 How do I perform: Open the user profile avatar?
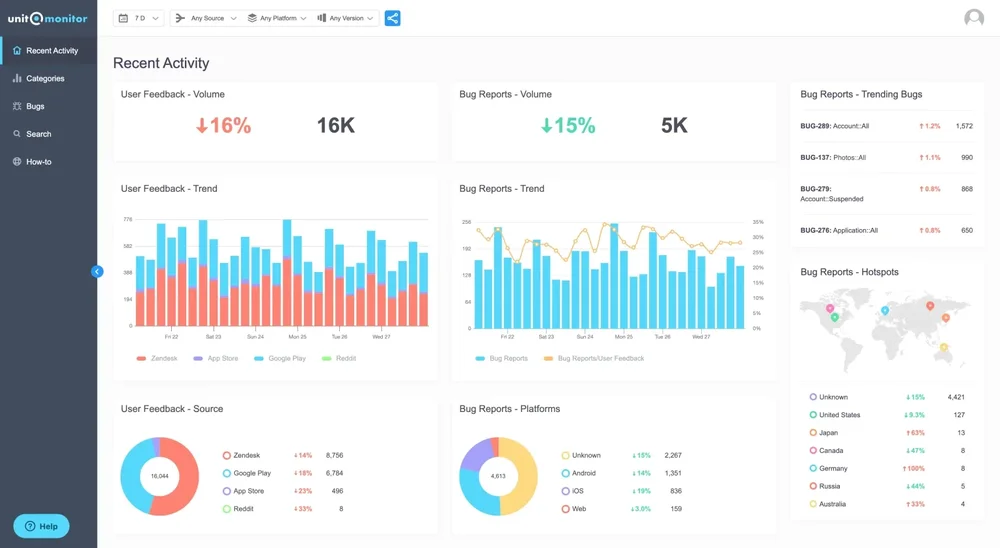tap(973, 19)
